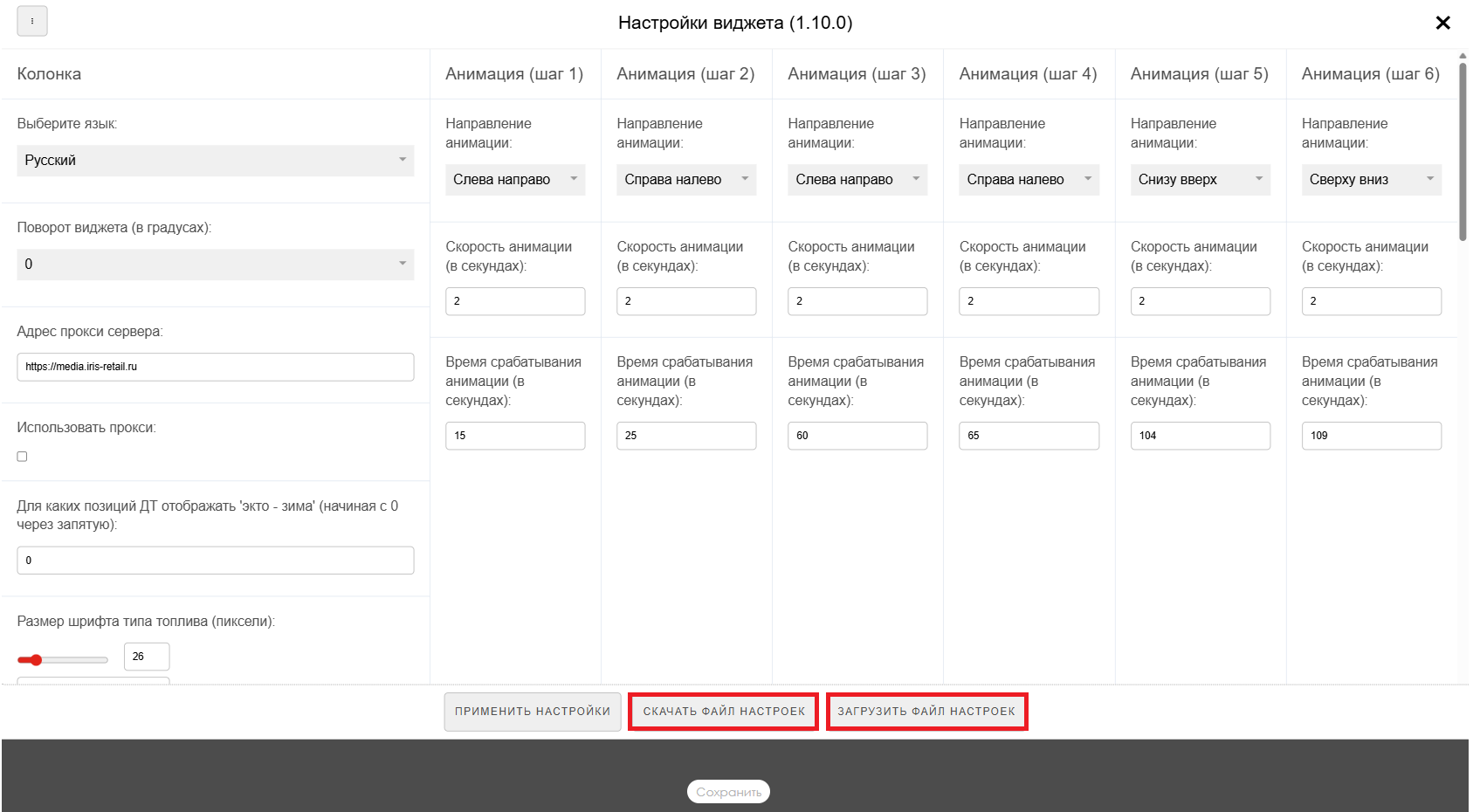Click the font size number field showing 26
Viewport: 1473px width, 812px height.
147,657
